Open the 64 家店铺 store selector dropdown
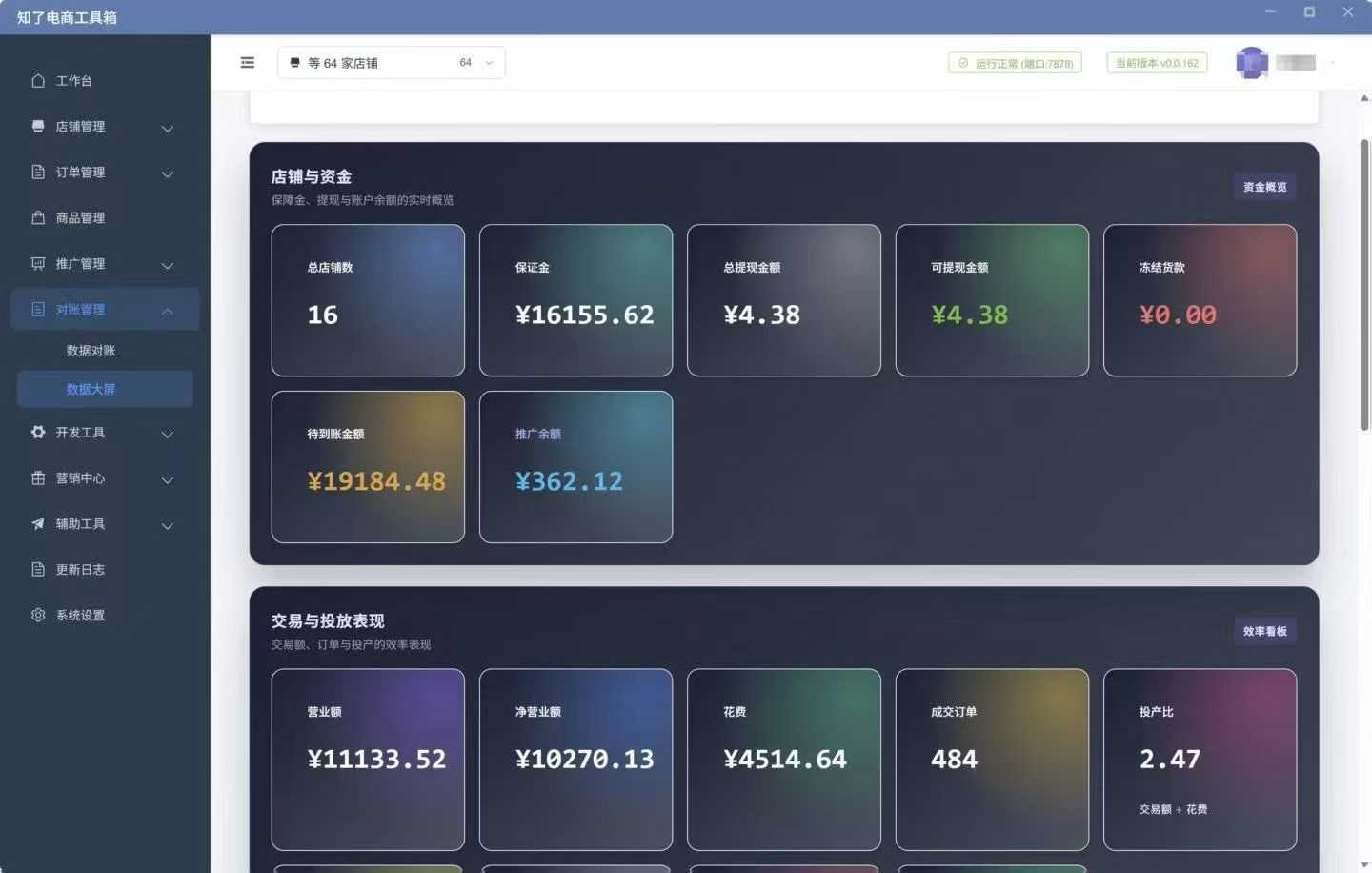 tap(392, 63)
